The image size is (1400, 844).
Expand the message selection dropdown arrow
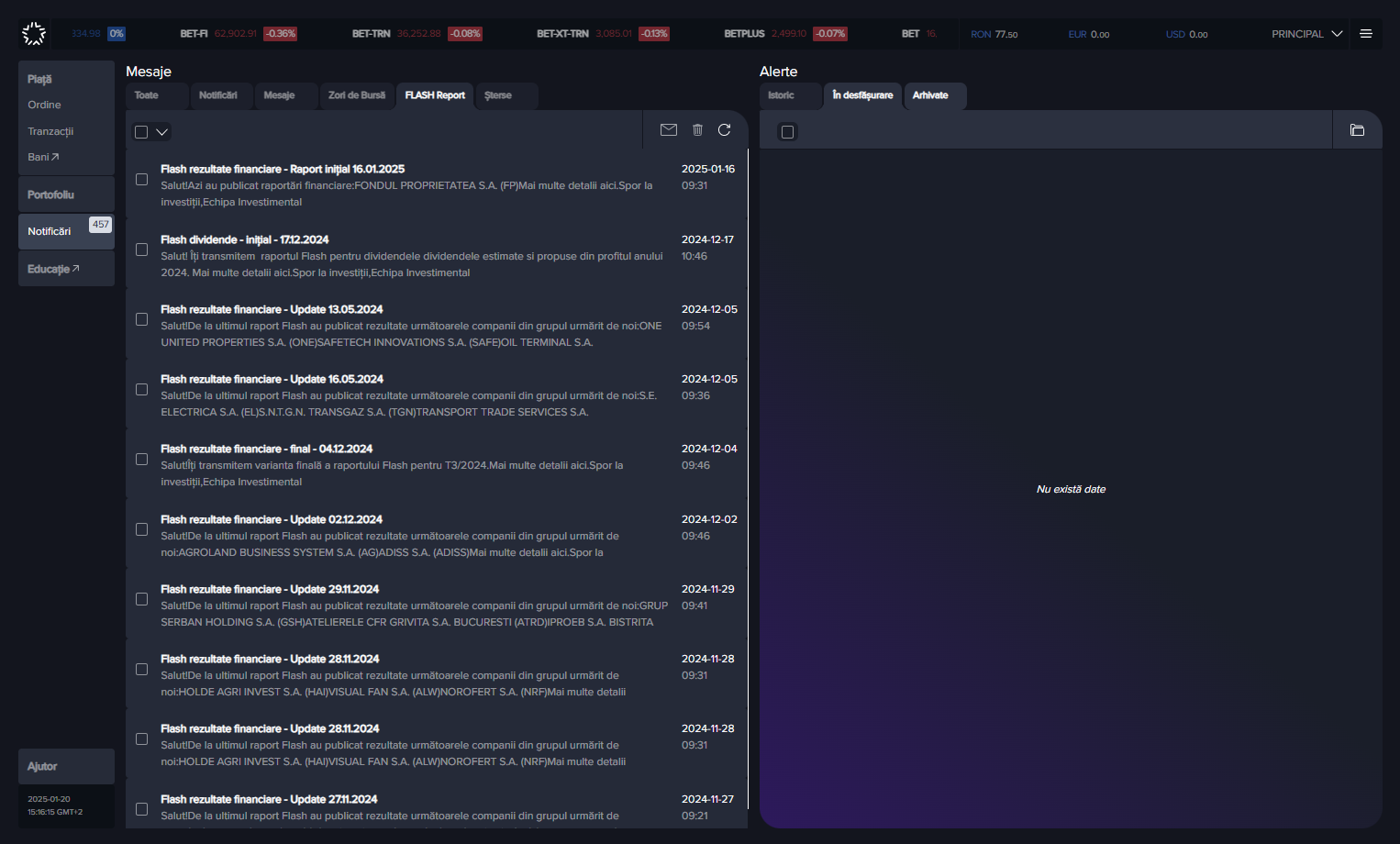click(162, 132)
